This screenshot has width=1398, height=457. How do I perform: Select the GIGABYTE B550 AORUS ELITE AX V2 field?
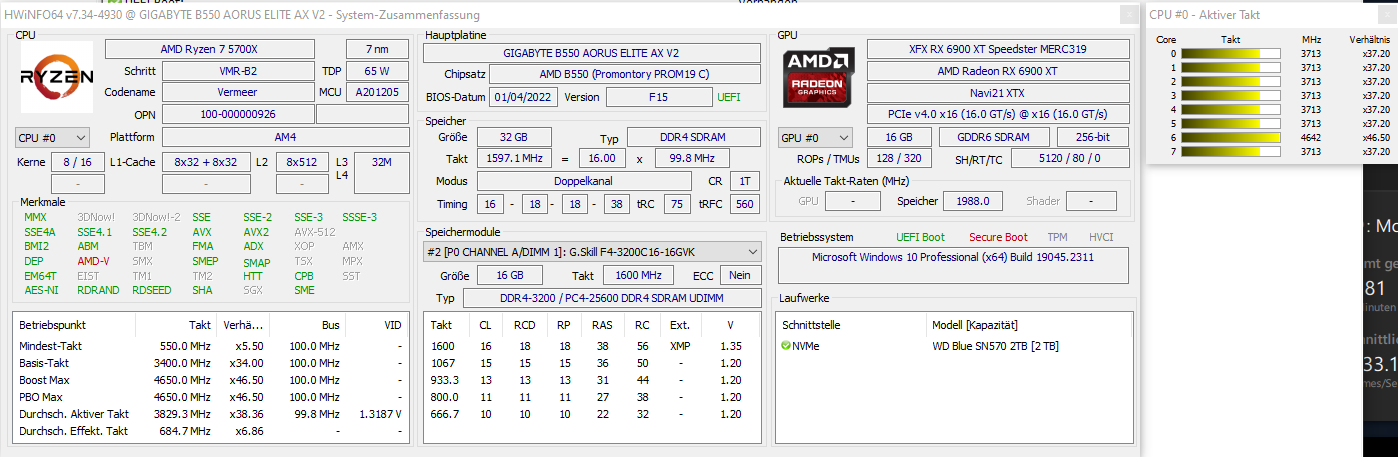(592, 53)
